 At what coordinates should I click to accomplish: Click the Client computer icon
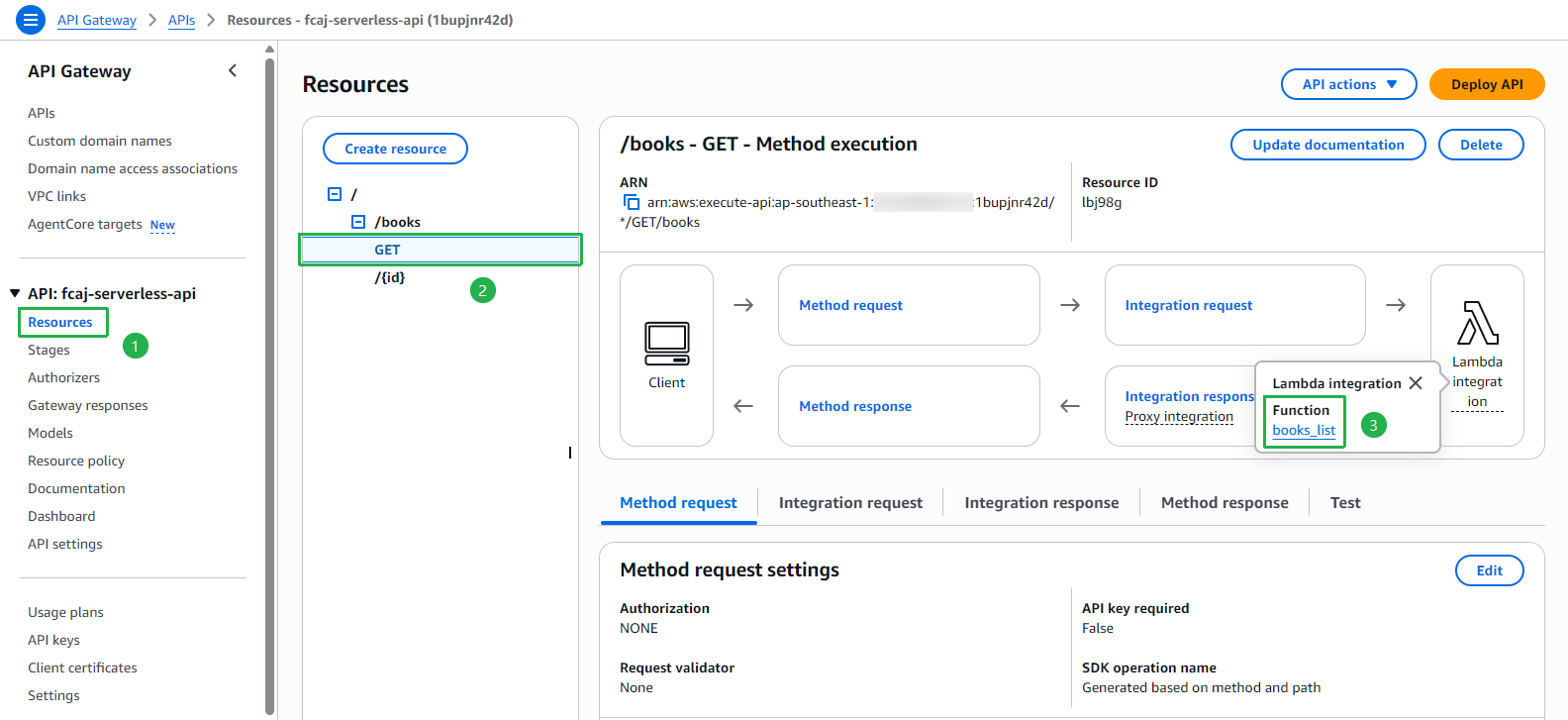[x=666, y=344]
